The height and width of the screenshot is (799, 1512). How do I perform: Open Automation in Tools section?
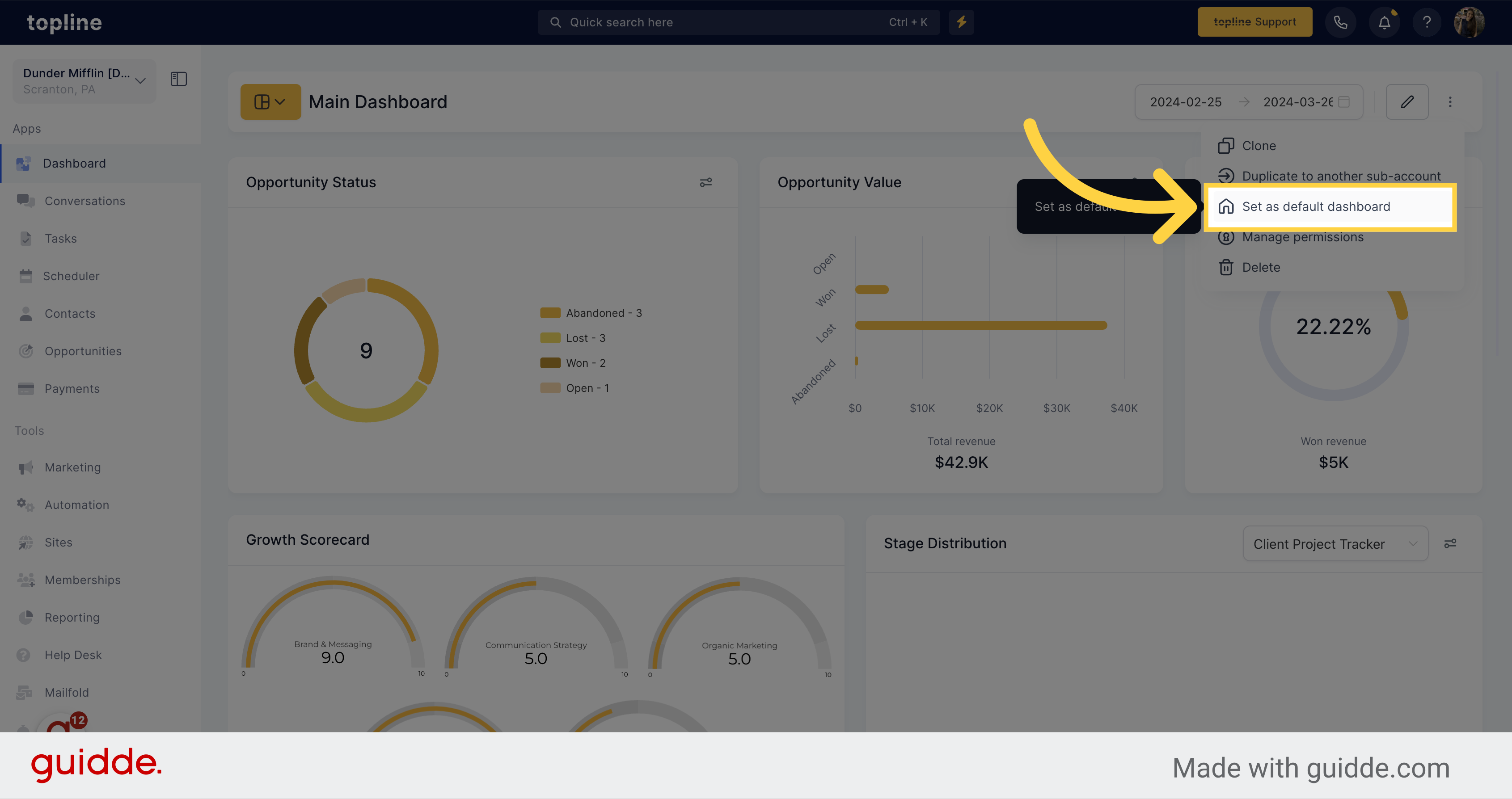[77, 504]
